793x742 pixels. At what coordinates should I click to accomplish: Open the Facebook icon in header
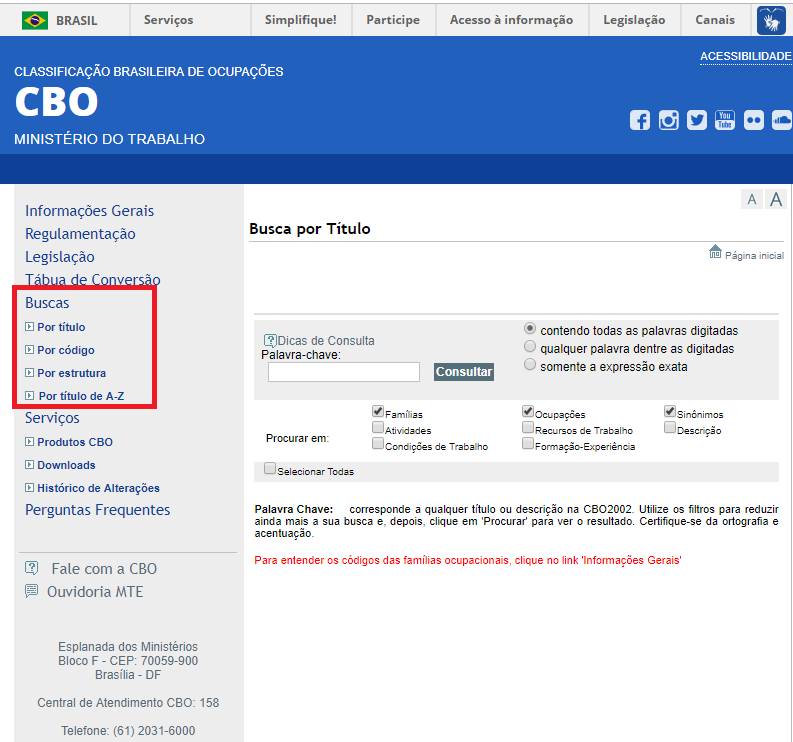point(640,120)
